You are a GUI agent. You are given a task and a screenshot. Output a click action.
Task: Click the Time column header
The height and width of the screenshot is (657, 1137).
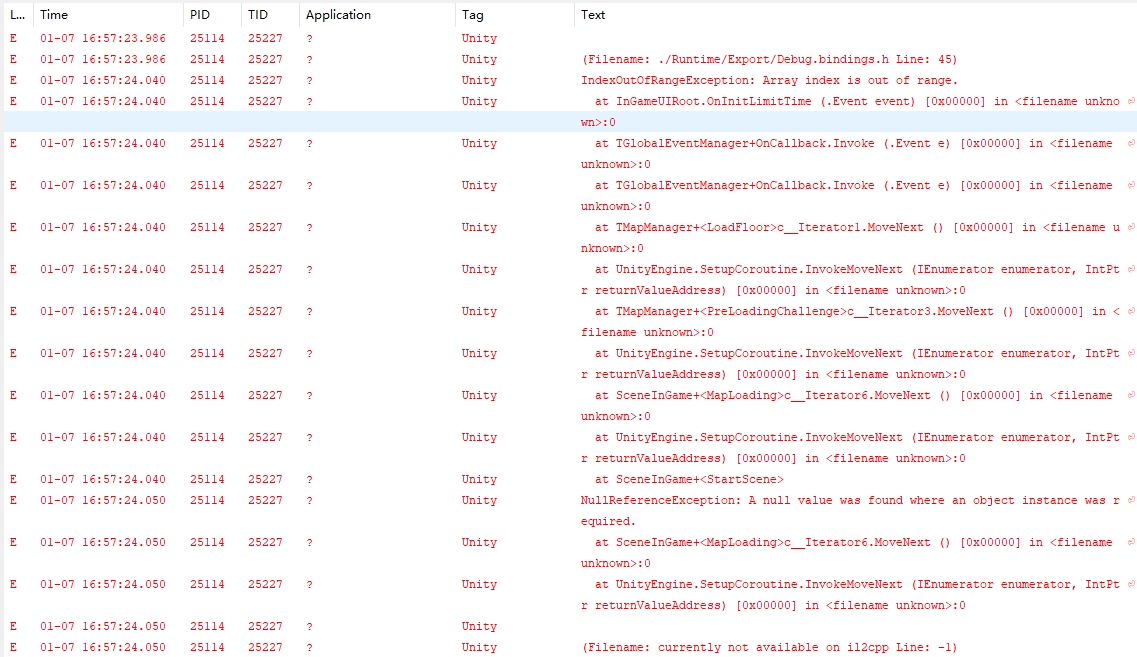(x=54, y=15)
